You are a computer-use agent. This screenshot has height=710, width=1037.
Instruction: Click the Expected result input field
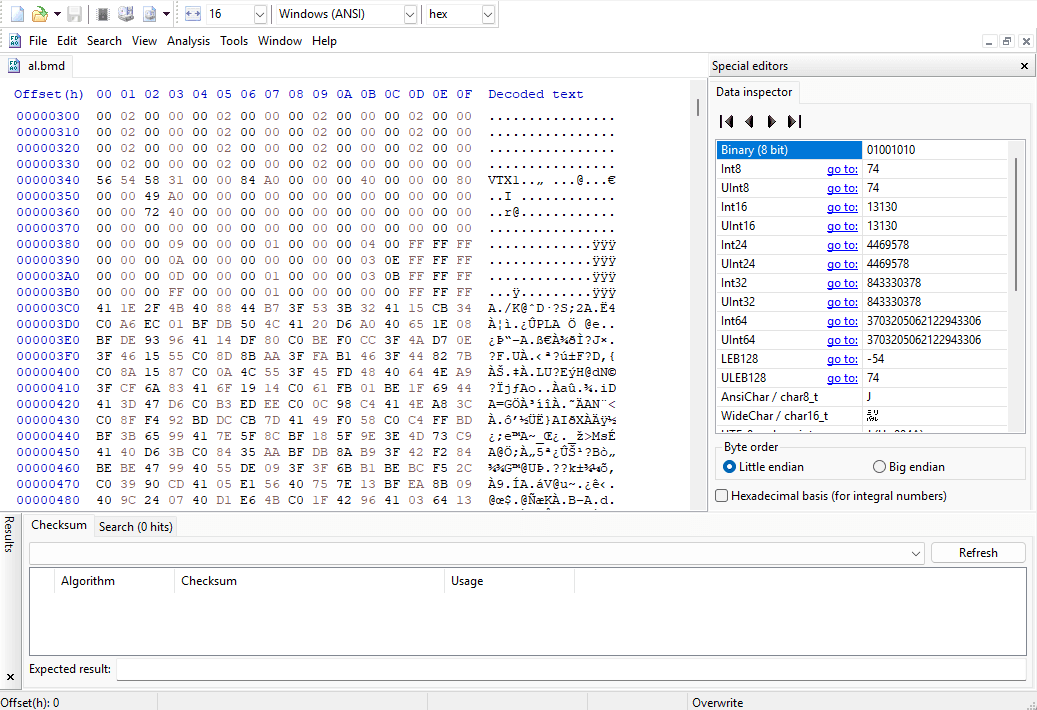pyautogui.click(x=570, y=669)
